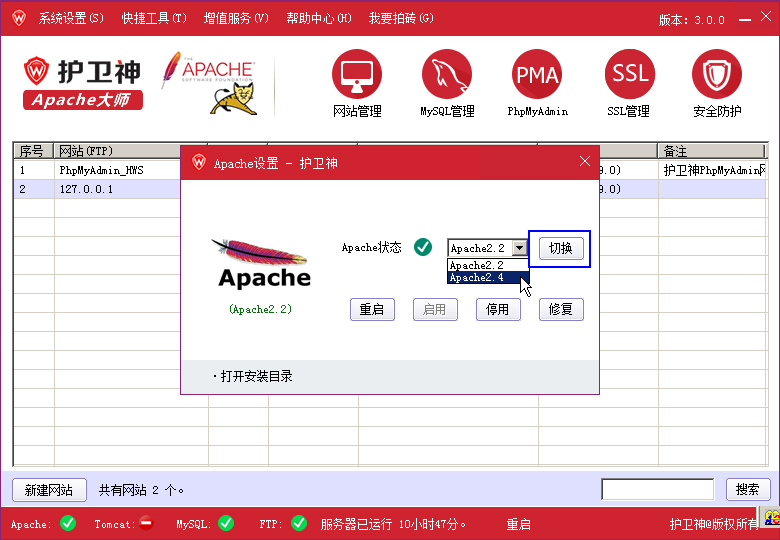
Task: Click 重启 in the bottom status bar
Action: (518, 524)
